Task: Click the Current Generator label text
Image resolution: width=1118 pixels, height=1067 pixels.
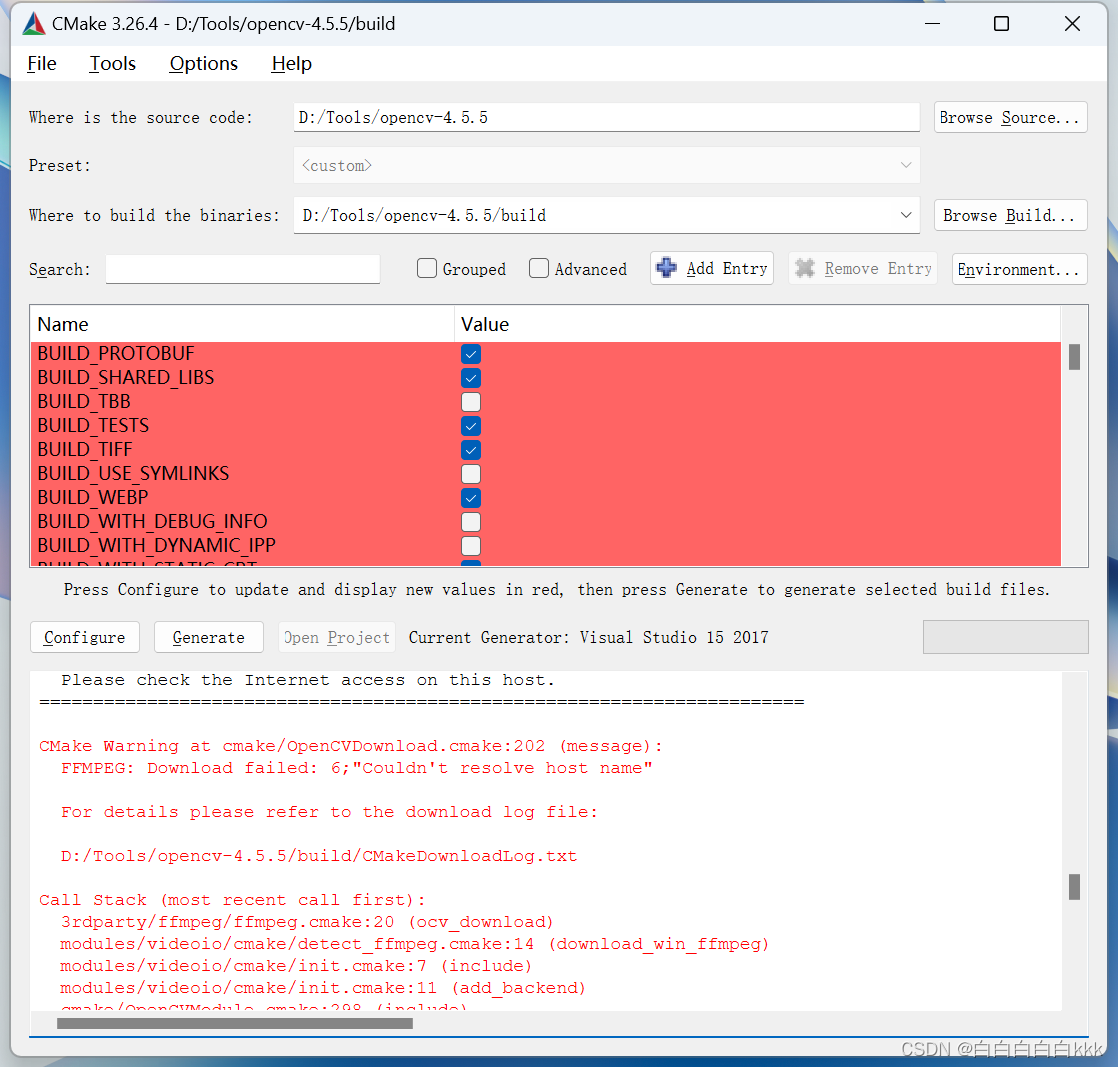Action: (x=588, y=637)
